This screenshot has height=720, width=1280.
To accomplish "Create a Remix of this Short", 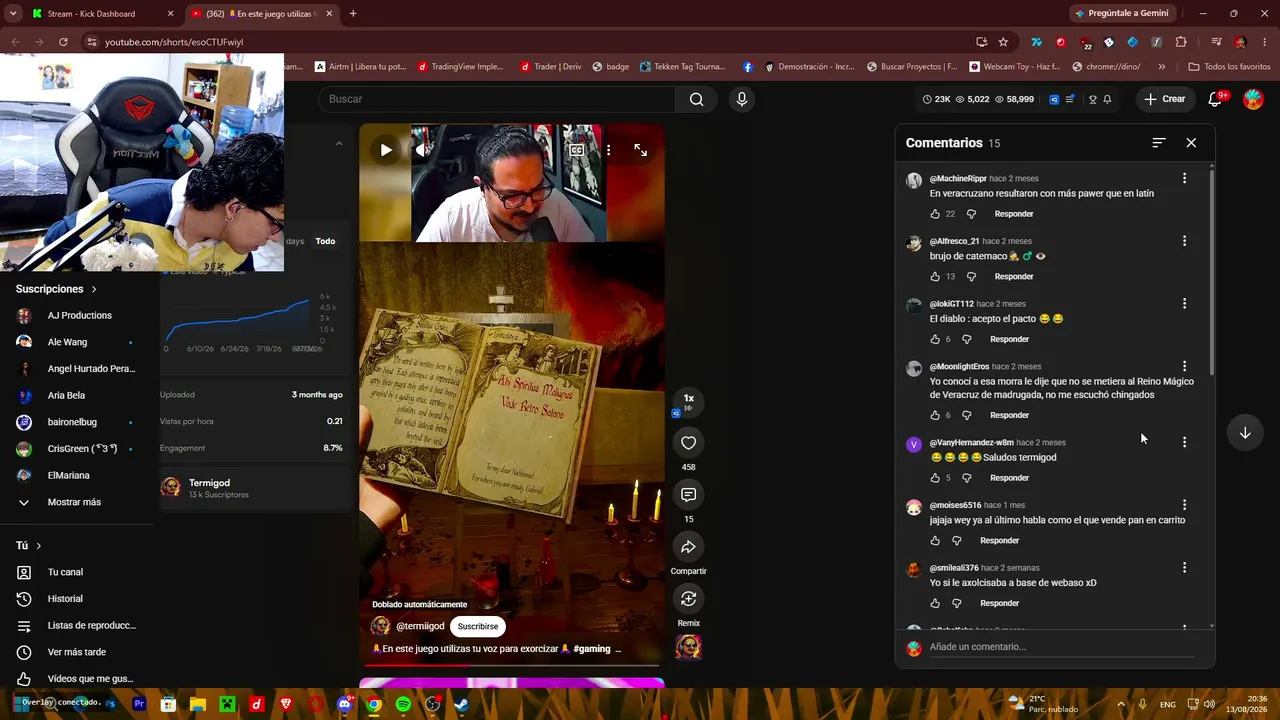I will tap(688, 599).
